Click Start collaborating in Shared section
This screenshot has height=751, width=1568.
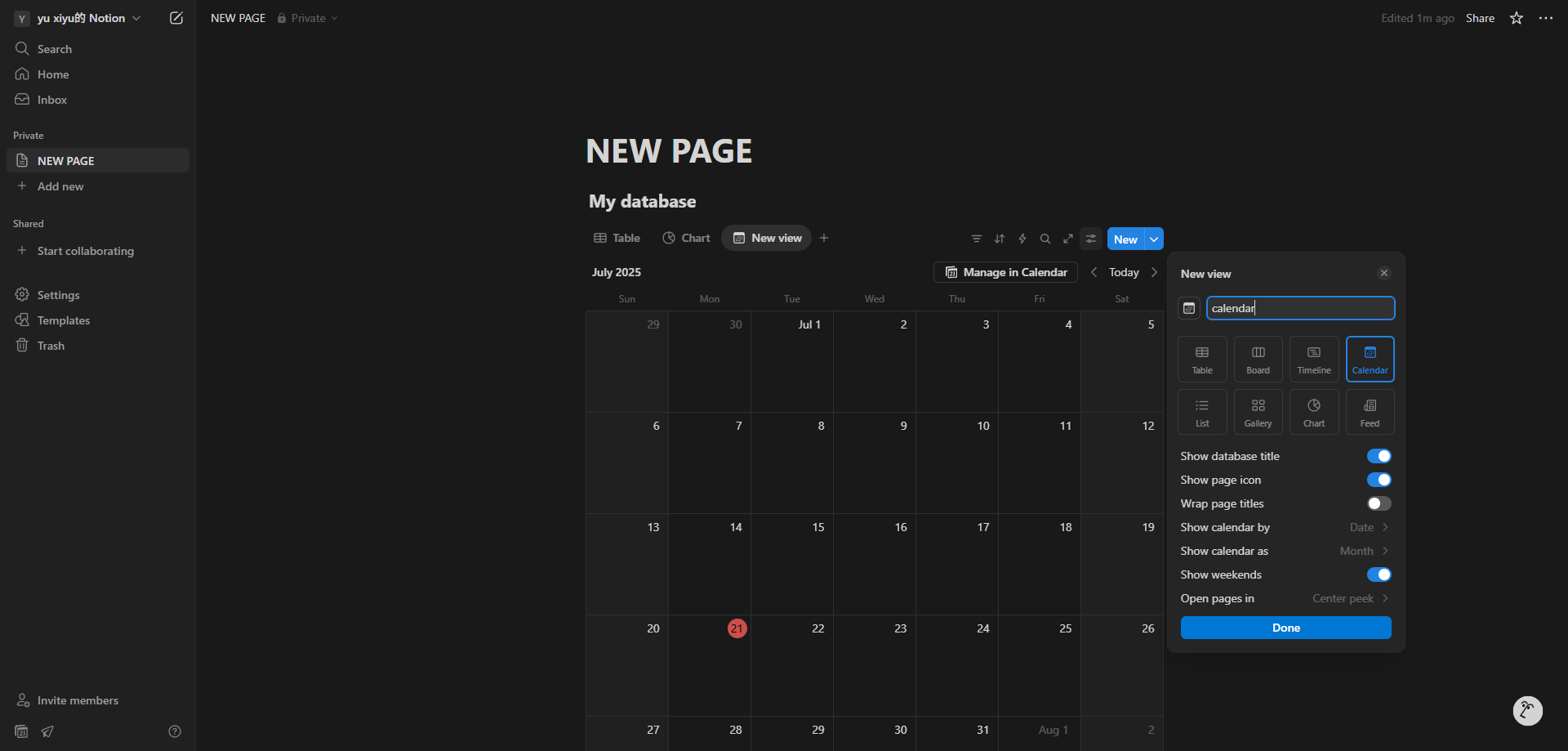tap(98, 251)
